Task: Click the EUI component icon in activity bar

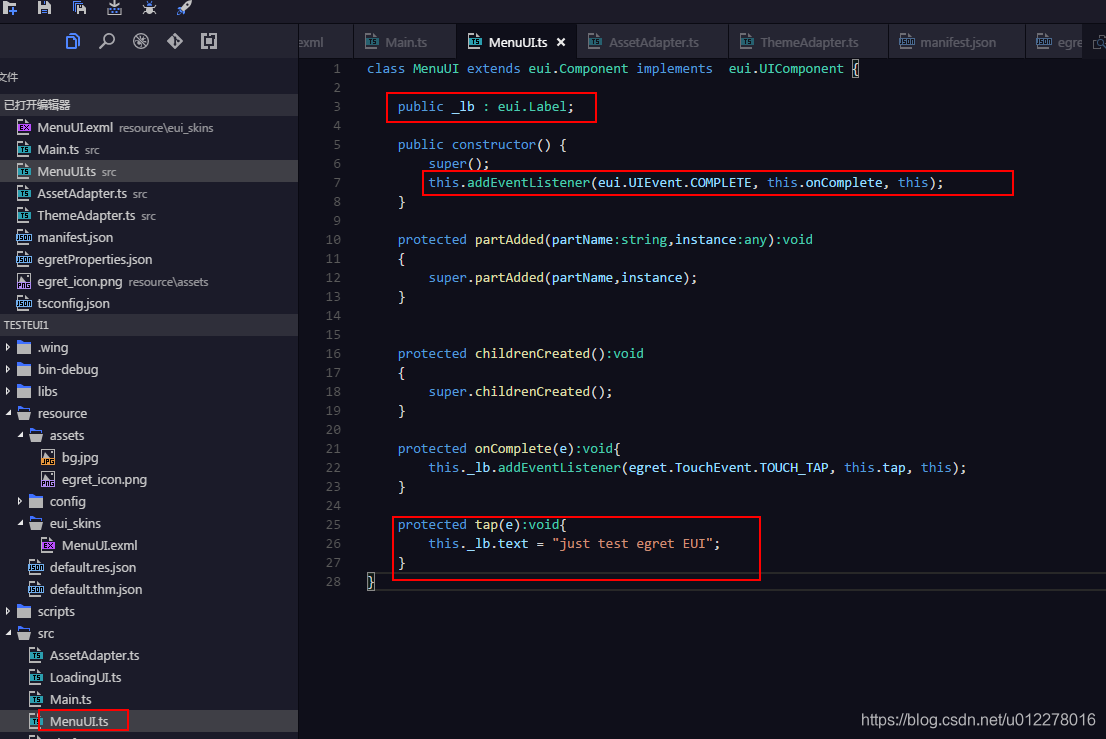Action: (x=140, y=41)
